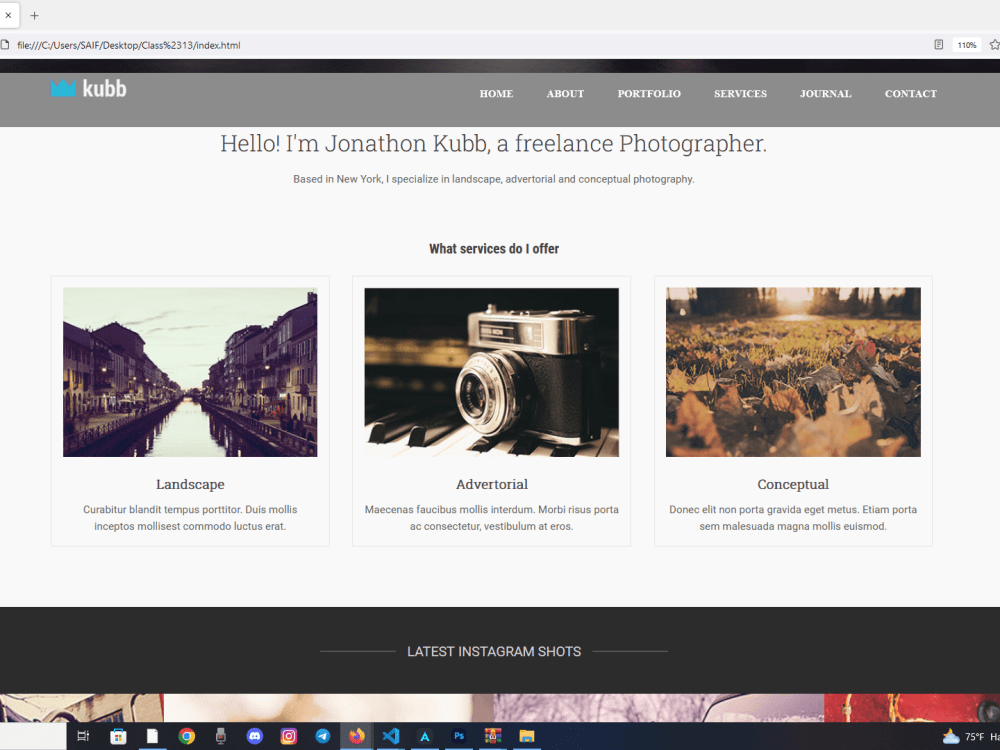Bookmark this page with the star icon
The image size is (1000, 750).
pyautogui.click(x=994, y=45)
